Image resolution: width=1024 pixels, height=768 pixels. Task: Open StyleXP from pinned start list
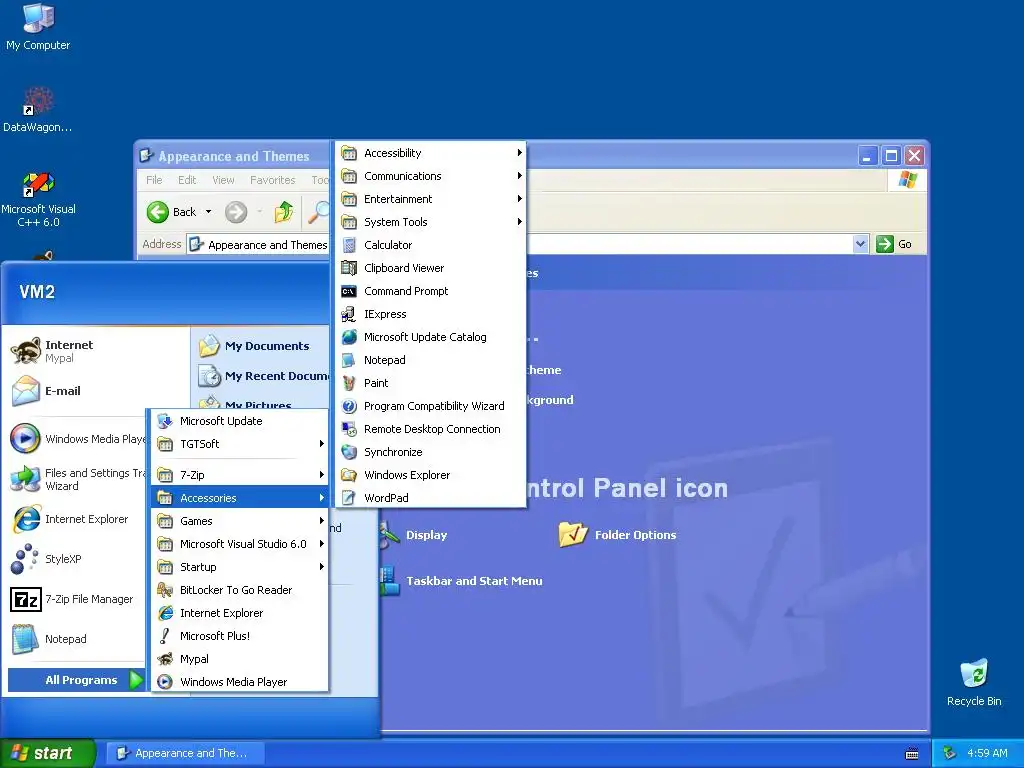click(x=76, y=559)
